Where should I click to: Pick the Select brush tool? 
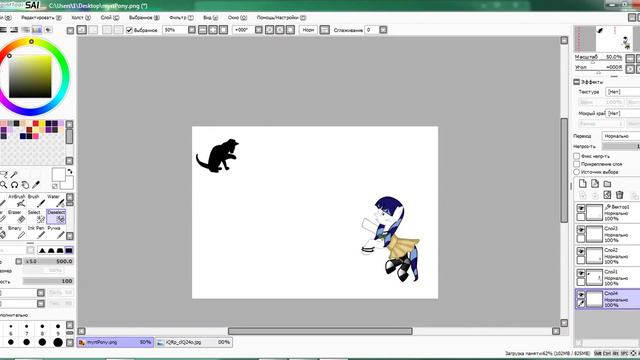(37, 217)
